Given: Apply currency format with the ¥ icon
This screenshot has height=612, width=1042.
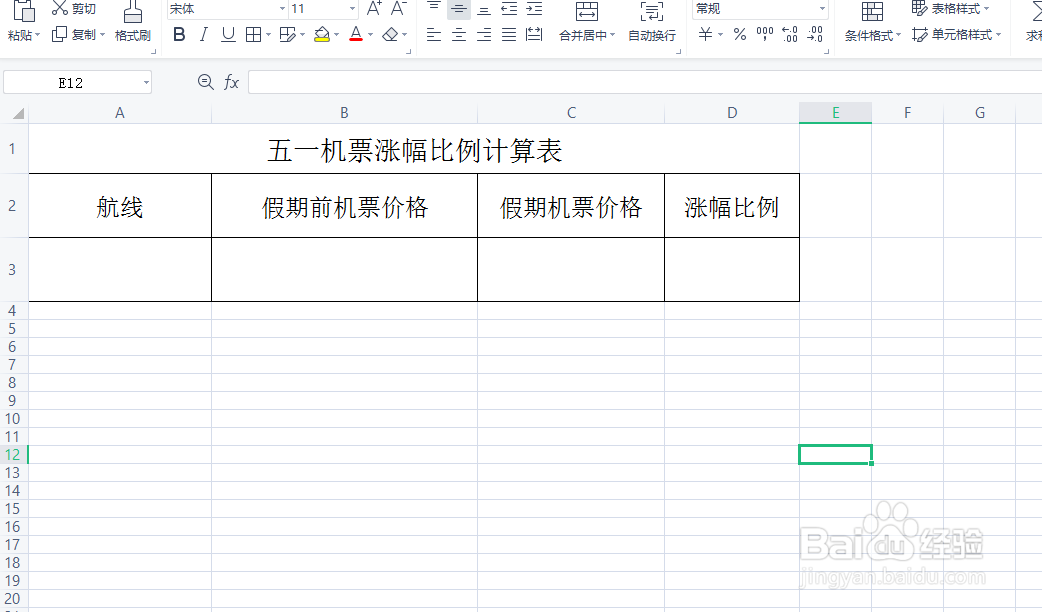Looking at the screenshot, I should pos(707,34).
